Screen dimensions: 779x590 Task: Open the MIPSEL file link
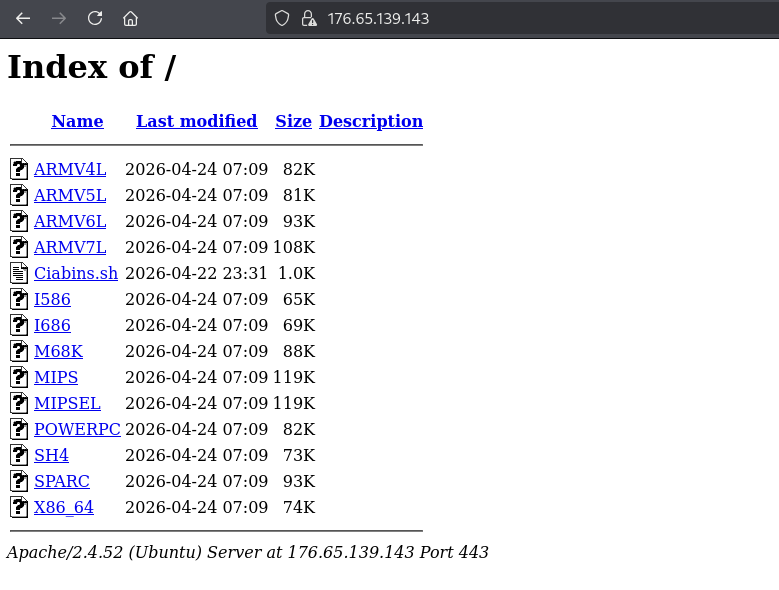67,403
